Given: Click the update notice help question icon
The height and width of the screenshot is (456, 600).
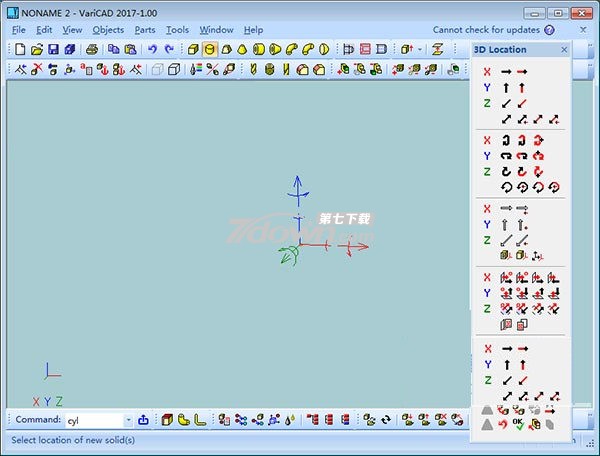Looking at the screenshot, I should click(x=549, y=30).
